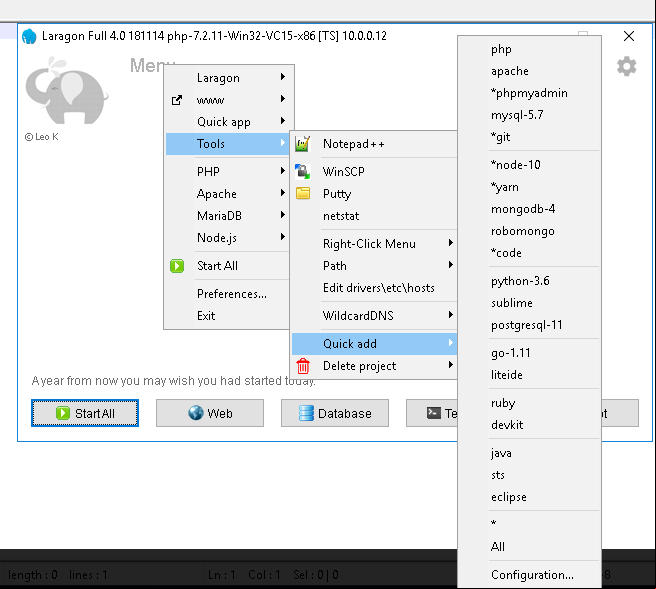Choose *node-10 from Quick add
Image resolution: width=656 pixels, height=589 pixels.
point(530,165)
